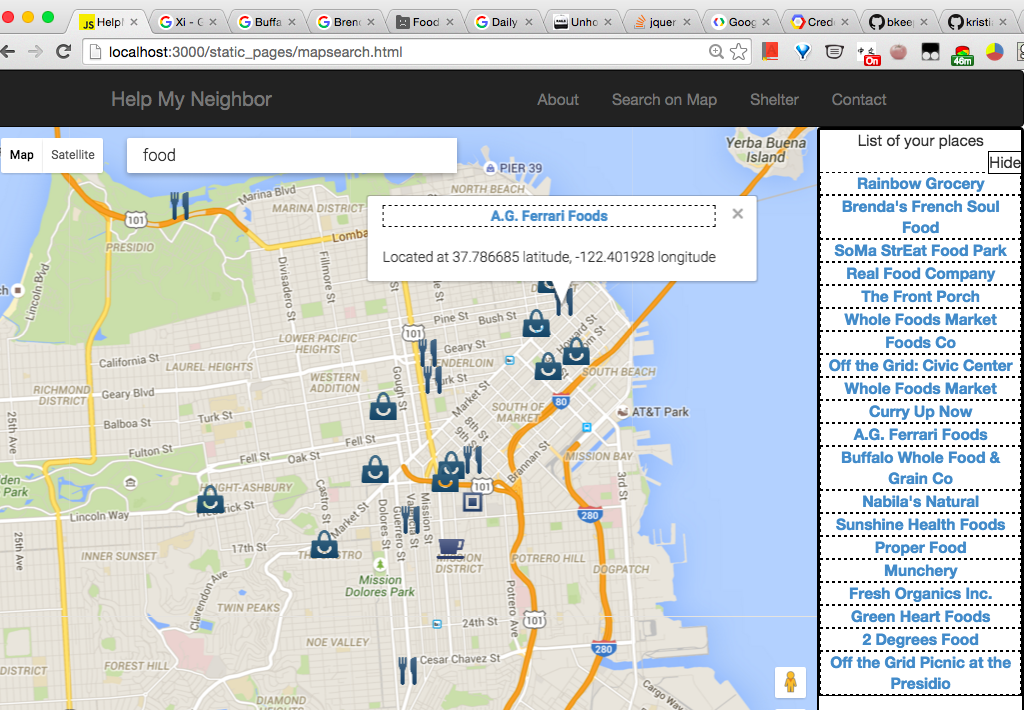Click the shopping bag marker near Lincoln Way
1024x710 pixels.
(210, 499)
